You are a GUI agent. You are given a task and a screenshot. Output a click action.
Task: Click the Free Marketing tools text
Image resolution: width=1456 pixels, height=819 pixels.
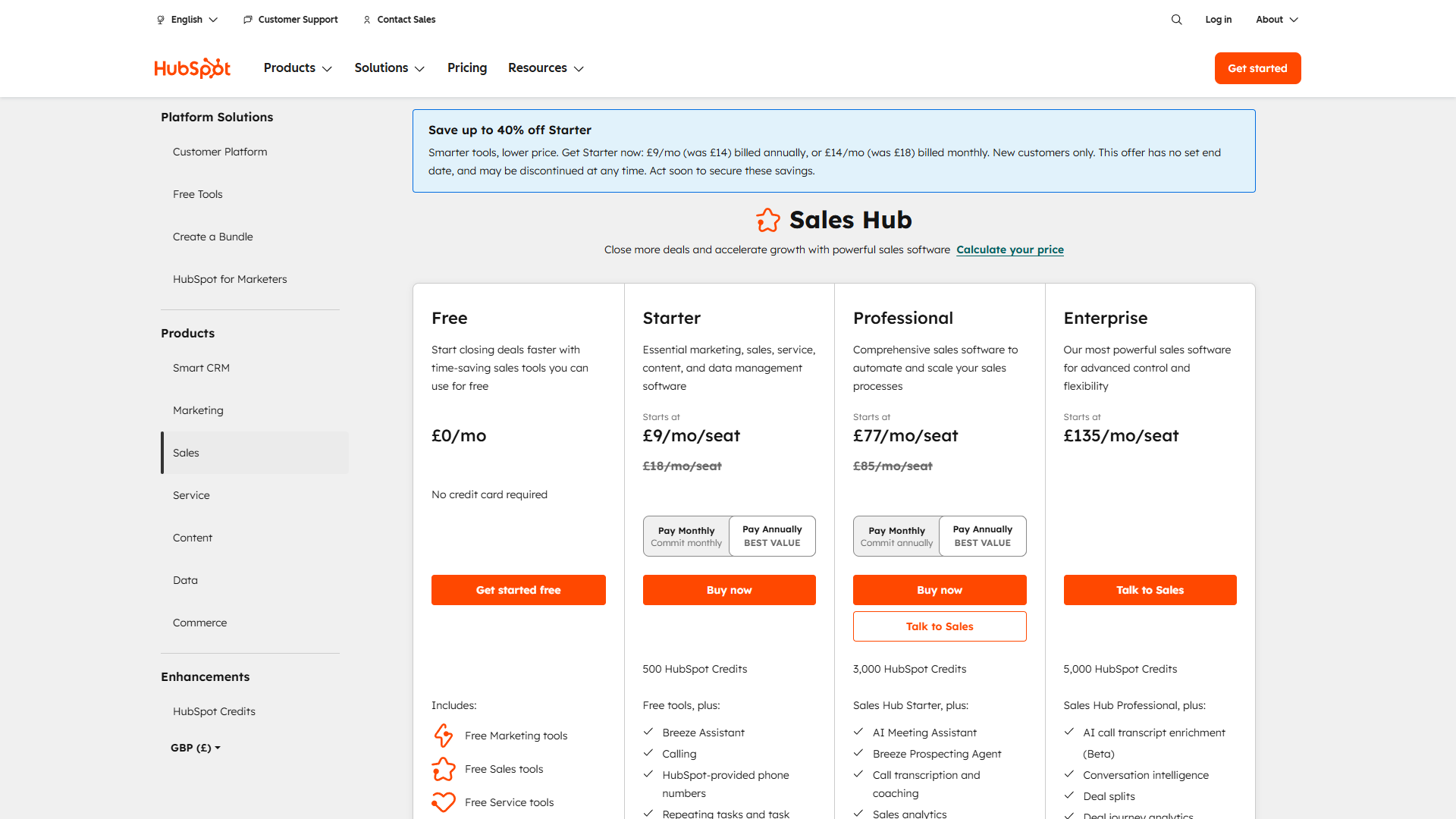coord(516,736)
